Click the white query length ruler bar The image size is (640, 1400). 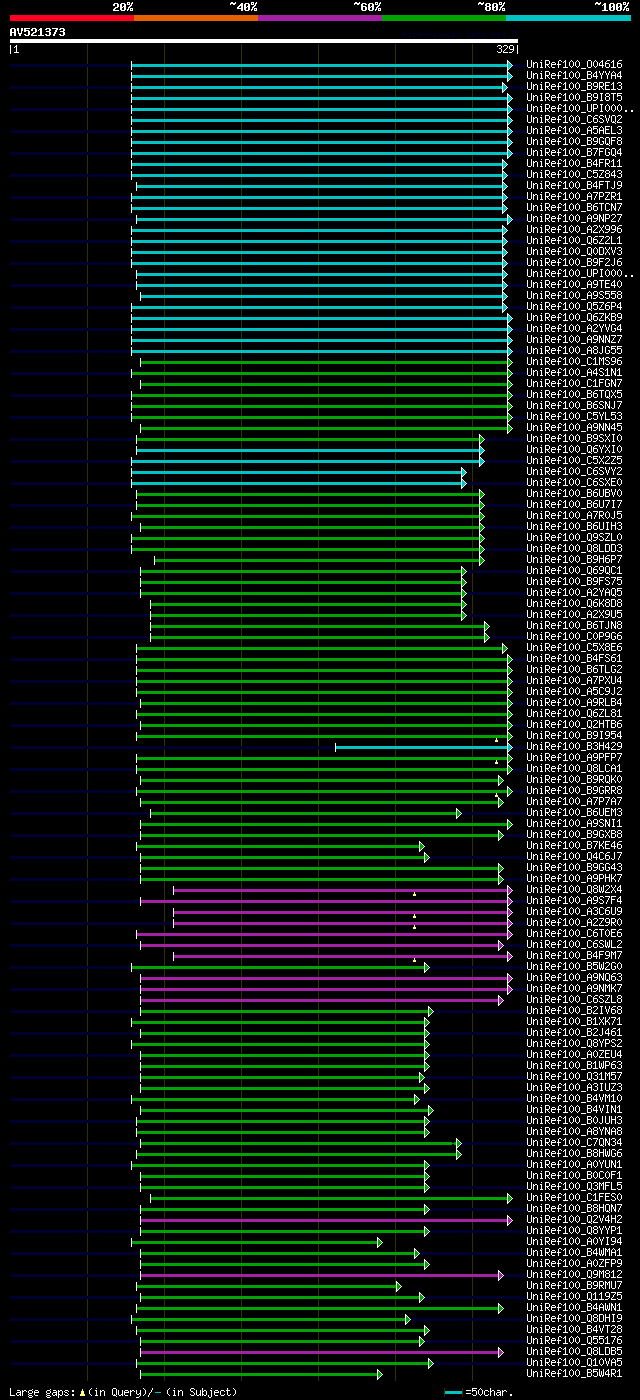264,41
